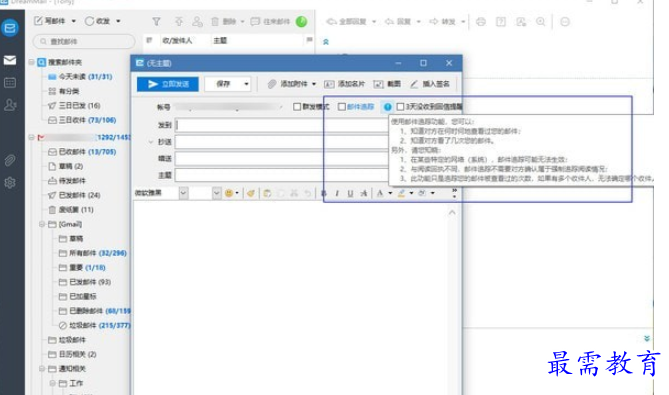Viewport: 669px width, 395px height.
Task: Collapse the [Gmail] folder tree node
Action: pos(42,224)
